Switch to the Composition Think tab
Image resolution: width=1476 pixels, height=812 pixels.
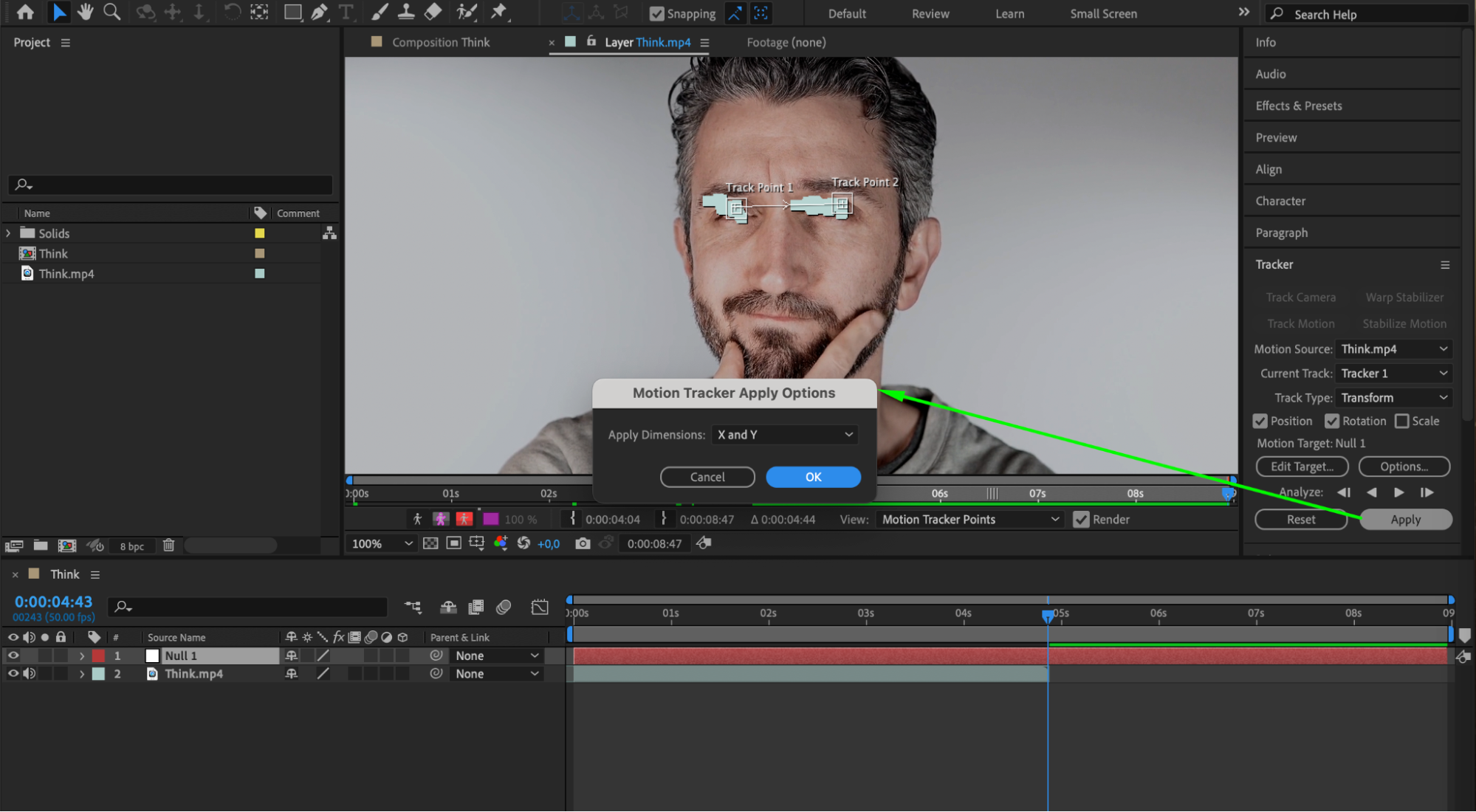pos(441,42)
